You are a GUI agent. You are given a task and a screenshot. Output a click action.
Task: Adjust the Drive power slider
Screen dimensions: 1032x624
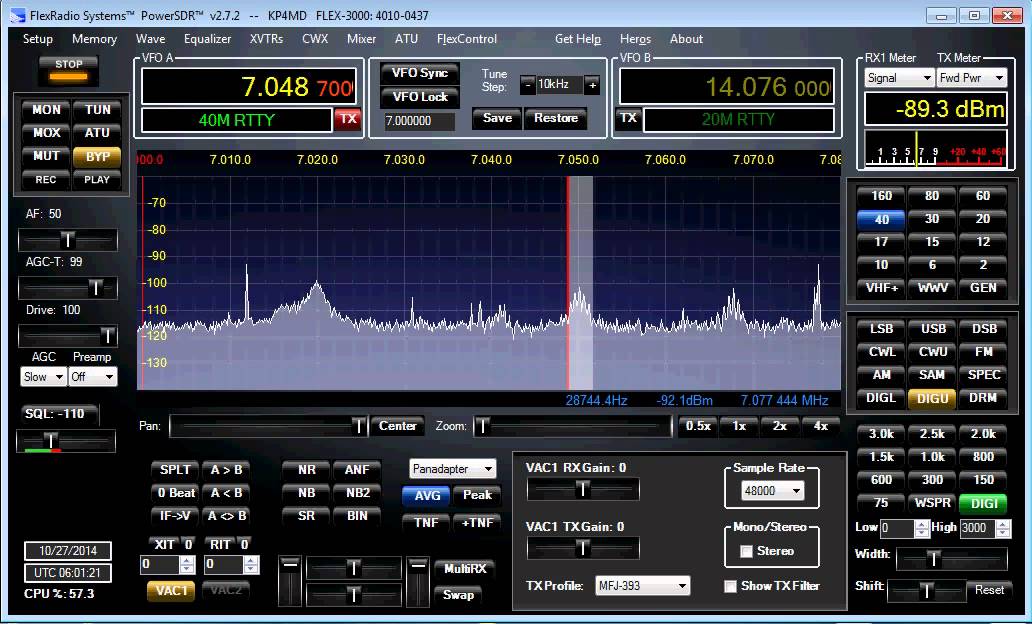coord(68,336)
